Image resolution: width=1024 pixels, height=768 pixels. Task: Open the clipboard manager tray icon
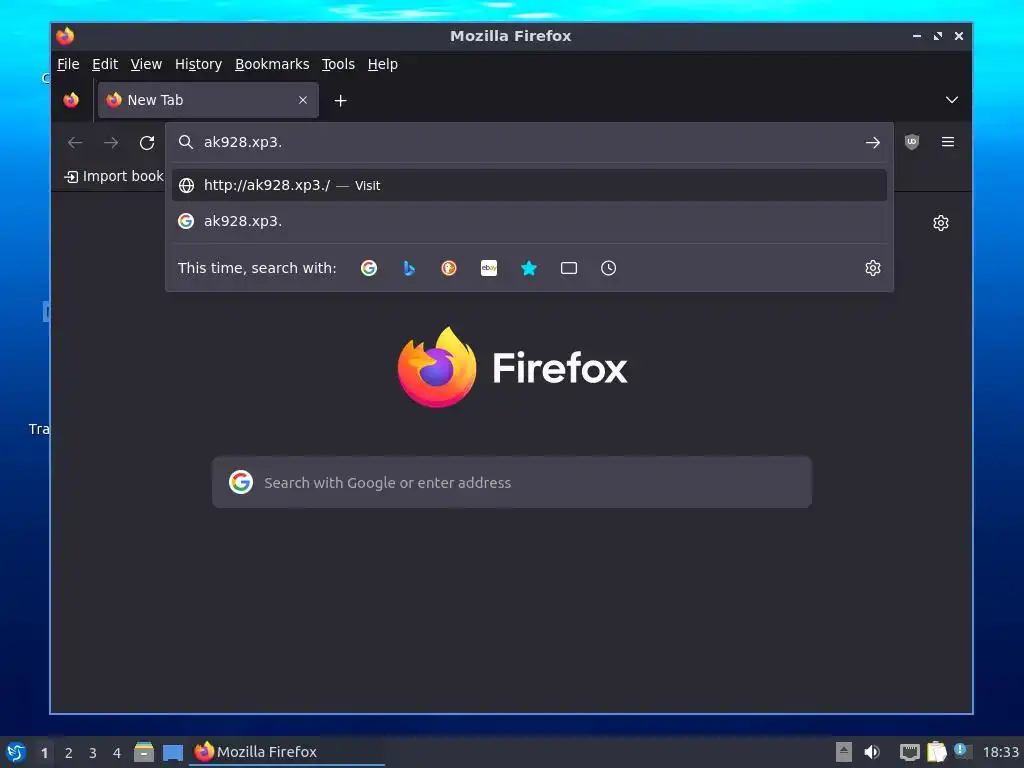[936, 752]
